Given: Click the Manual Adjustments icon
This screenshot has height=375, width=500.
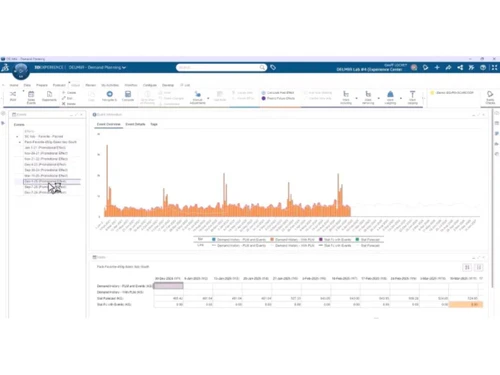Looking at the screenshot, I should (198, 94).
